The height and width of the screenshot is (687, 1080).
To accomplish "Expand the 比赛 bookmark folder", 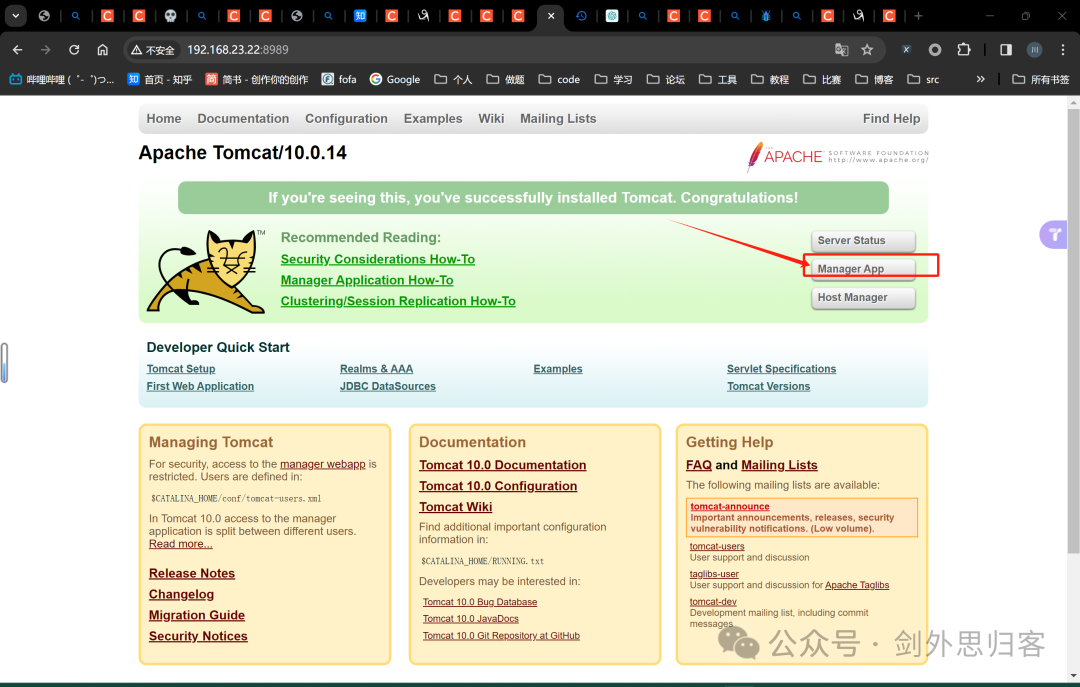I will click(822, 79).
